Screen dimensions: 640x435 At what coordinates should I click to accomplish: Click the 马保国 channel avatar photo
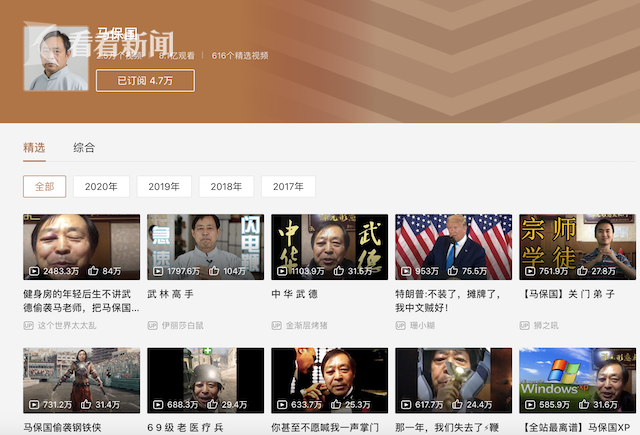coord(56,58)
